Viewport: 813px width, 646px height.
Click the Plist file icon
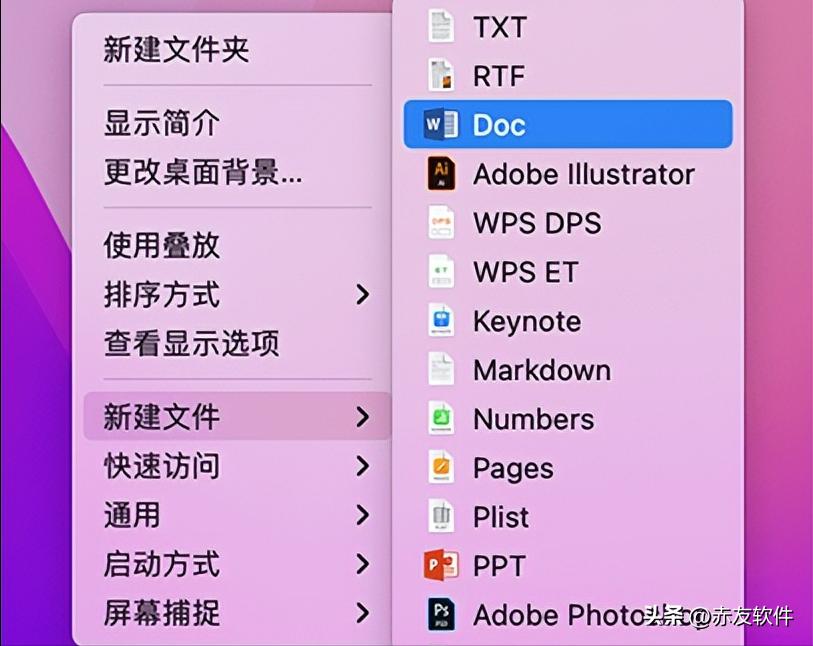pyautogui.click(x=441, y=517)
